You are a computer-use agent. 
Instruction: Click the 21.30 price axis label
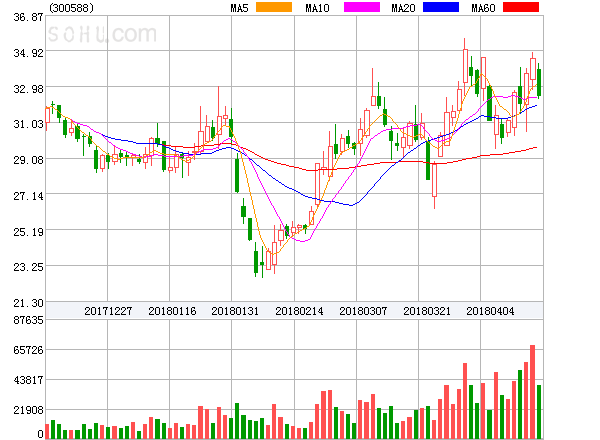click(28, 303)
